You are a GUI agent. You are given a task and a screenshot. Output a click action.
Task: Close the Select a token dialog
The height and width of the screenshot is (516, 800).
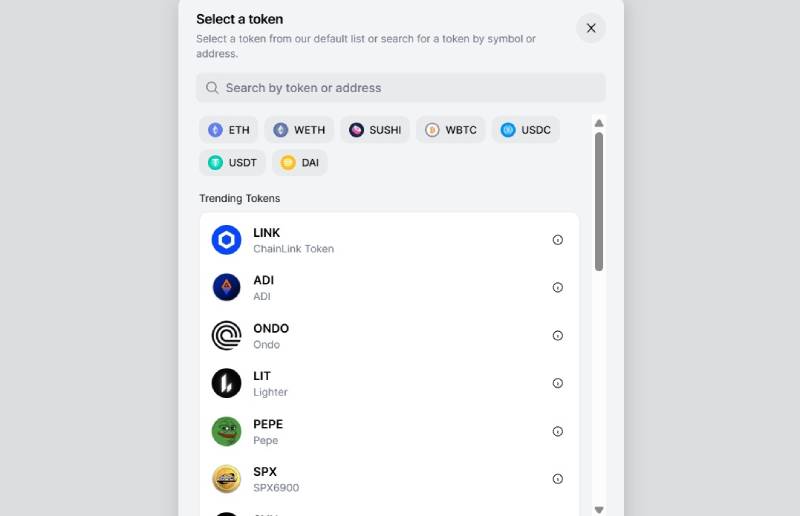coord(591,28)
